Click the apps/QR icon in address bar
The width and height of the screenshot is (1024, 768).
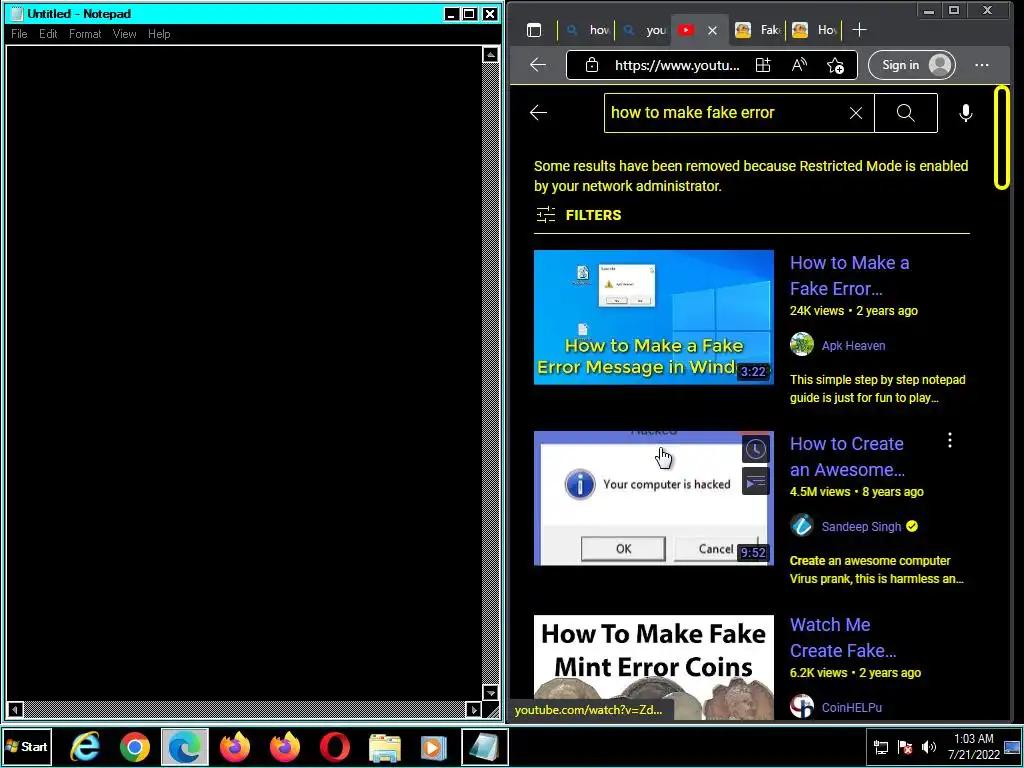pos(763,65)
